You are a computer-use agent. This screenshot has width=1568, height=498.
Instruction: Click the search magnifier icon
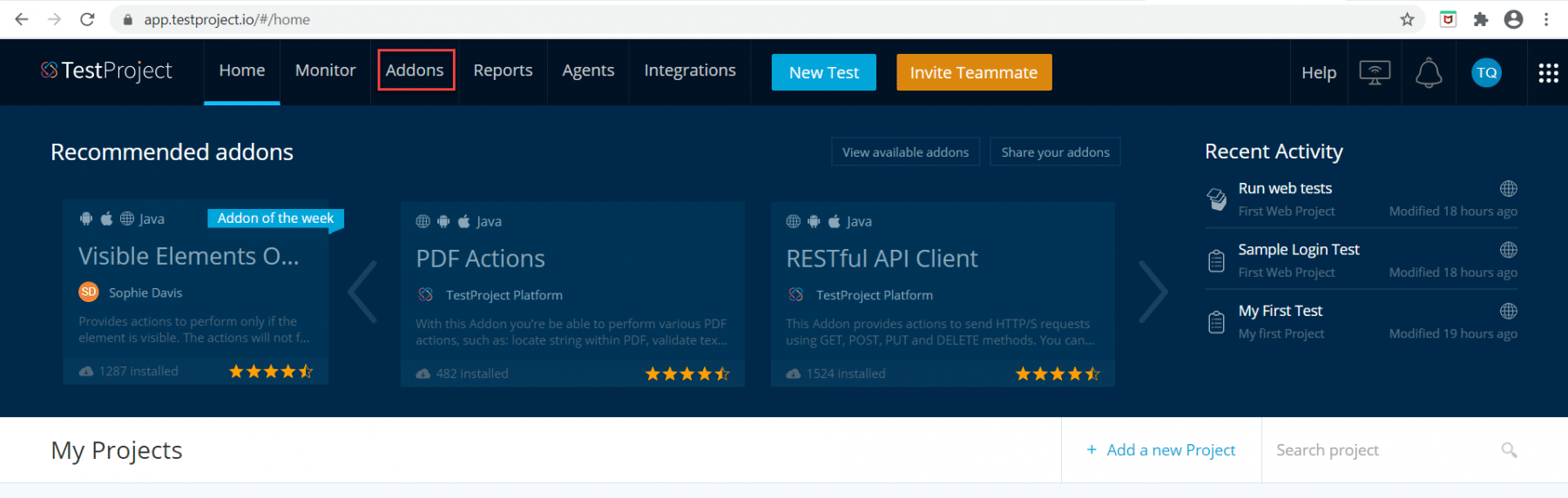1510,450
